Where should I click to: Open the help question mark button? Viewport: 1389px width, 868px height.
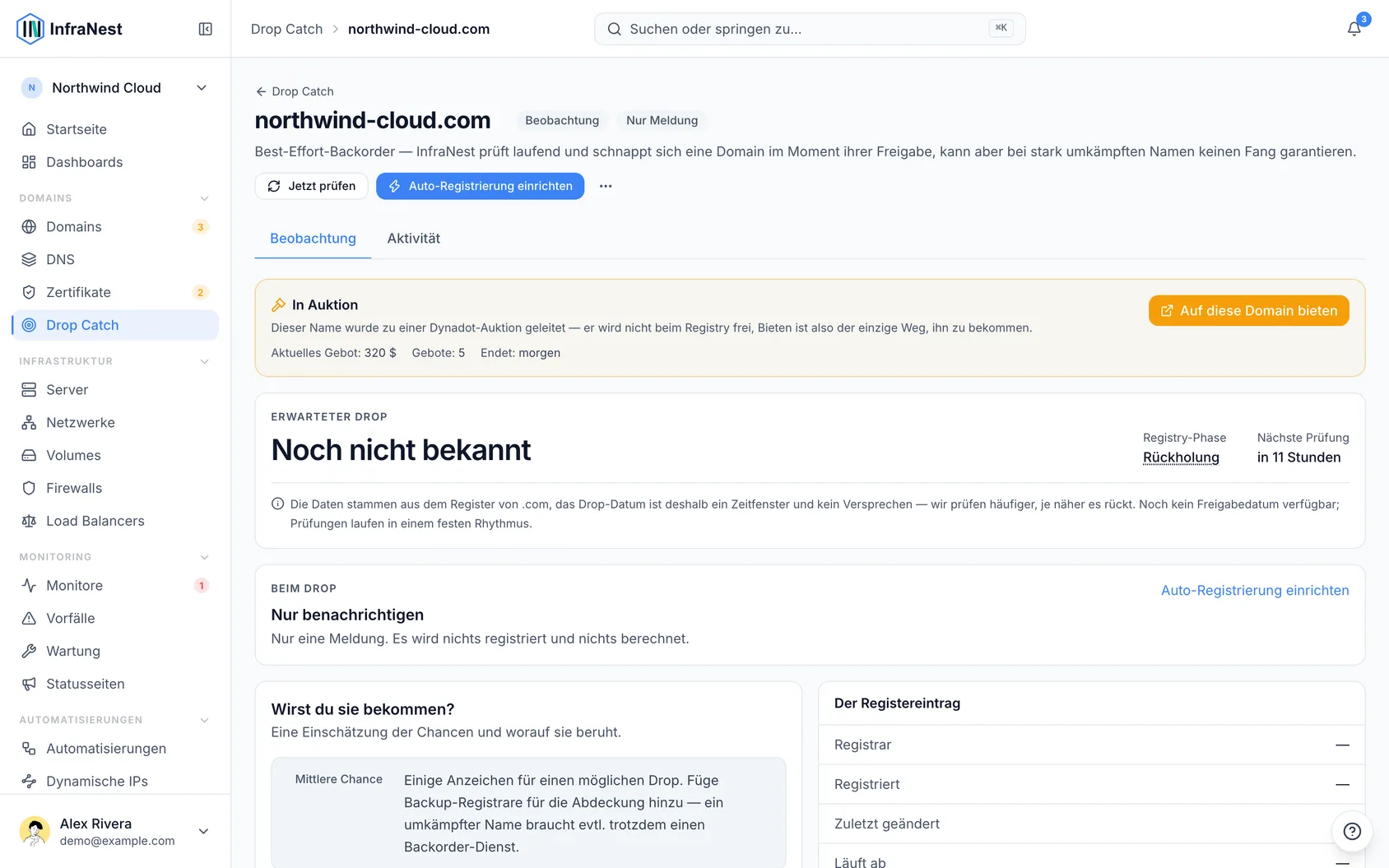[1352, 831]
